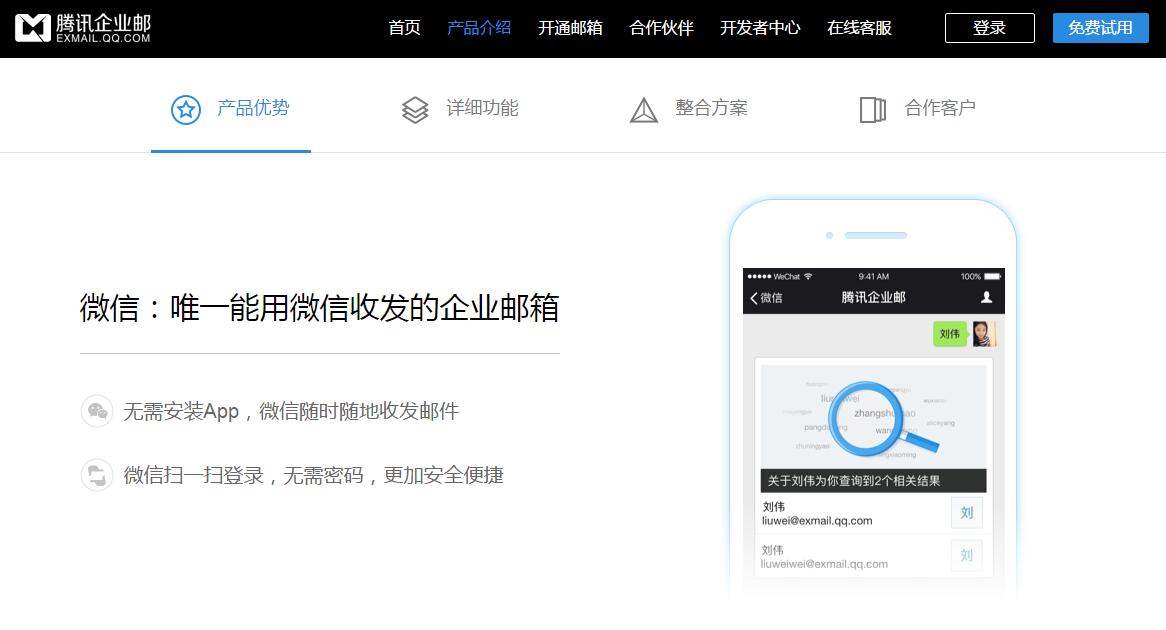Click the stacked layers icon for 详细功能

click(x=415, y=109)
